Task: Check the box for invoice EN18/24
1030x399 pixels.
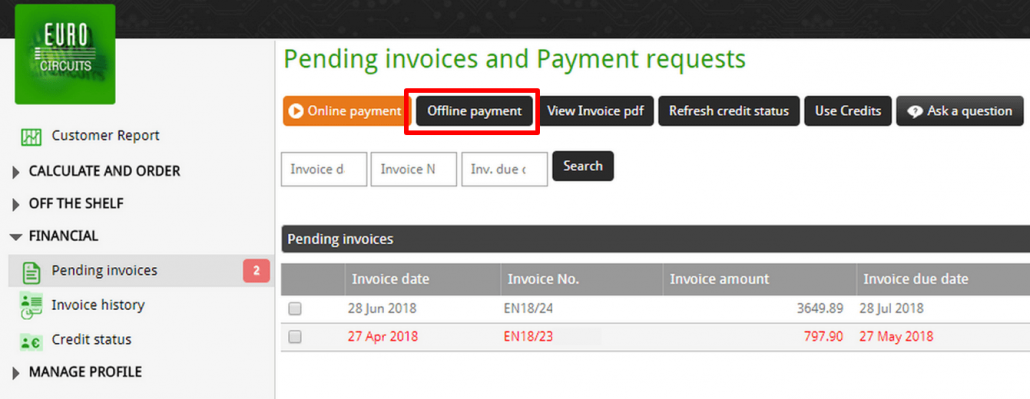Action: [x=295, y=309]
